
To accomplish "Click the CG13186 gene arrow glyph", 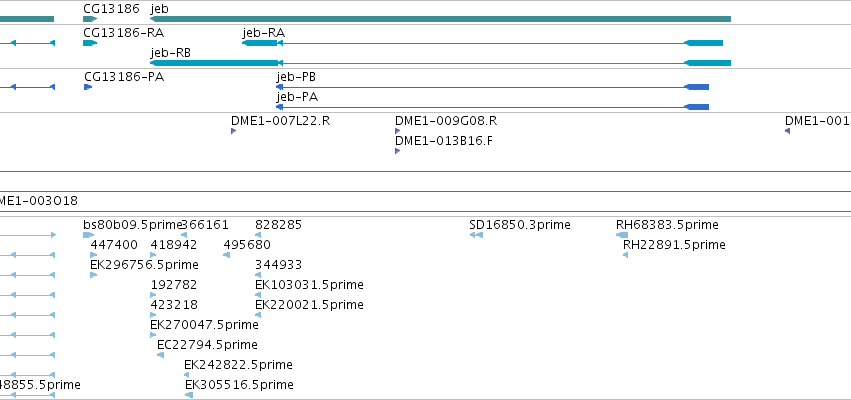I will pyautogui.click(x=90, y=19).
